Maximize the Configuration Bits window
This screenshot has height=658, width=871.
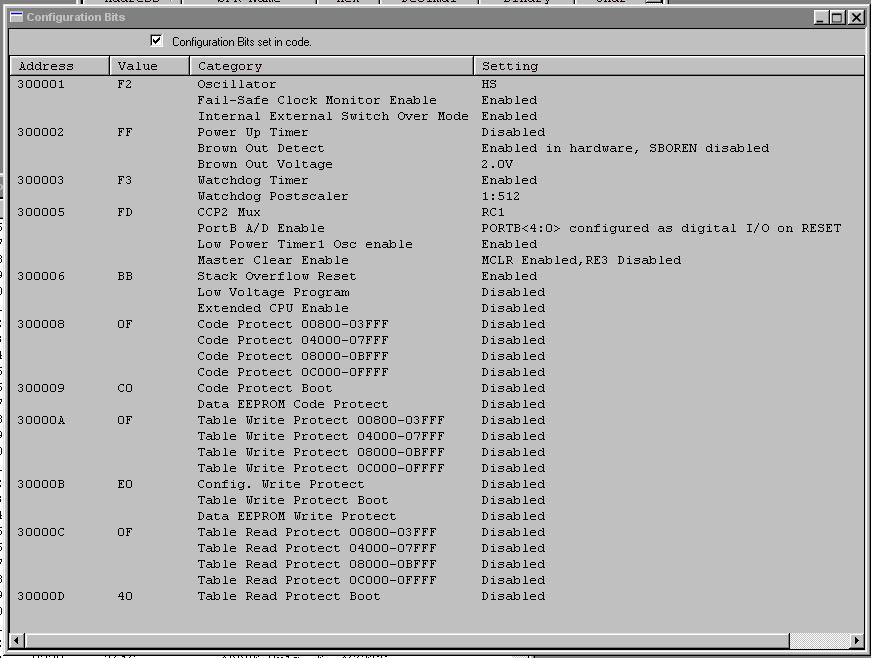(838, 17)
